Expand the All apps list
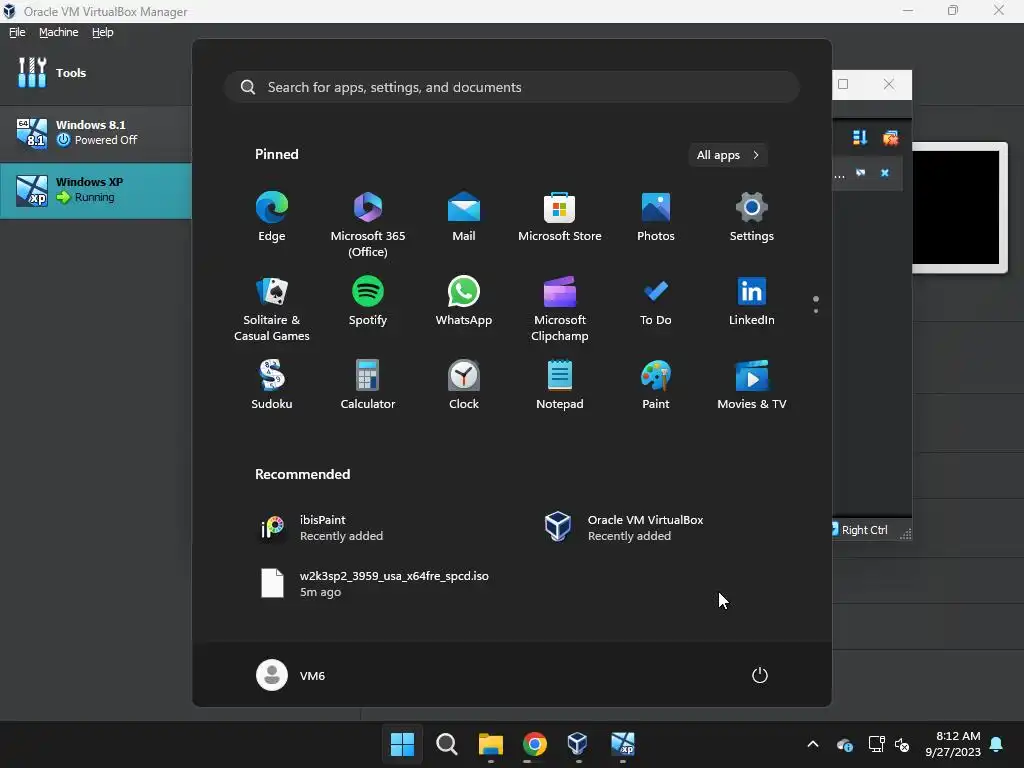 pos(728,155)
